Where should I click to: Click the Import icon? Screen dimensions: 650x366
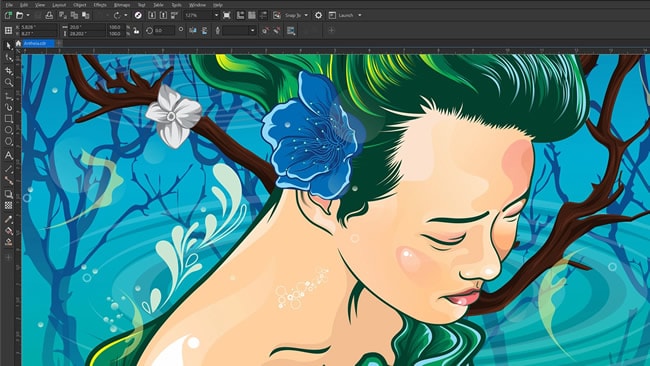coord(152,15)
